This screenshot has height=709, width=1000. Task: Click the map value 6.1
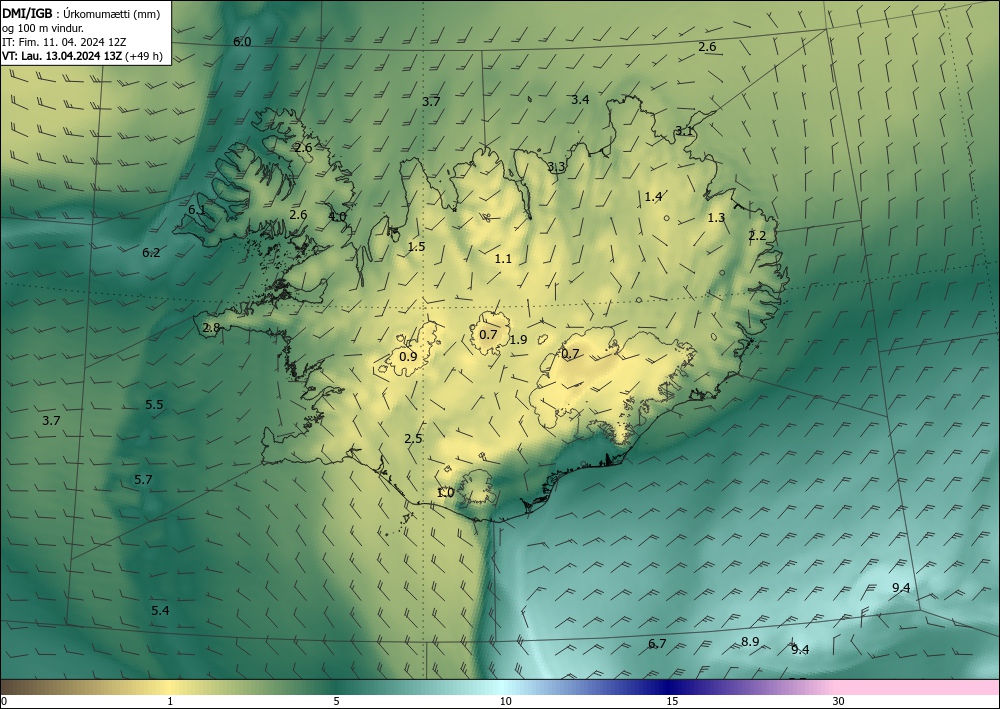[x=197, y=210]
